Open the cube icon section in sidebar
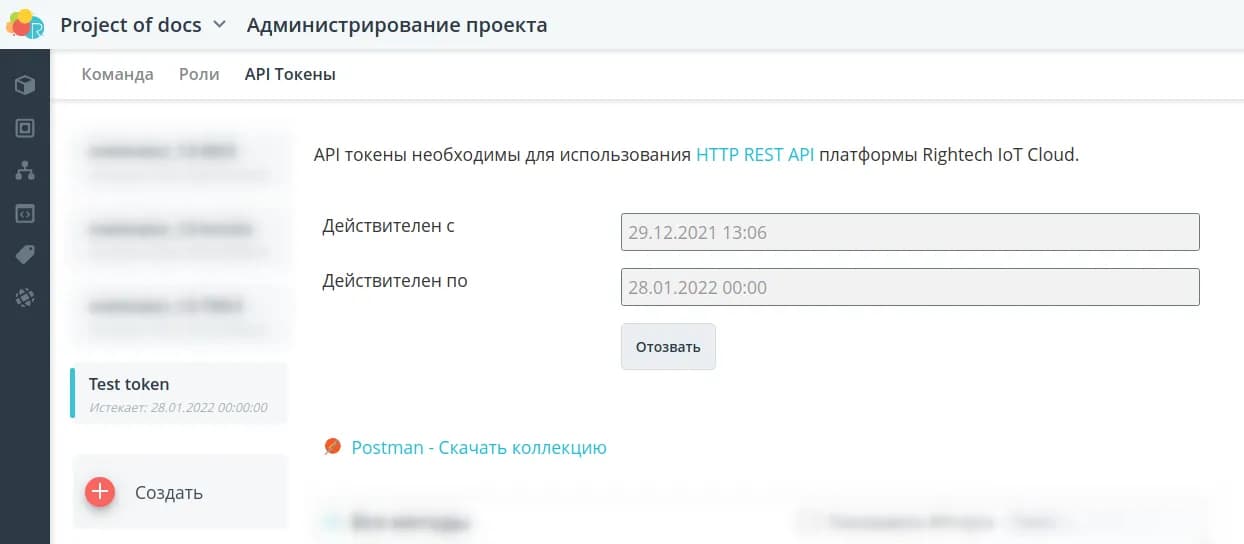The width and height of the screenshot is (1244, 544). (25, 85)
